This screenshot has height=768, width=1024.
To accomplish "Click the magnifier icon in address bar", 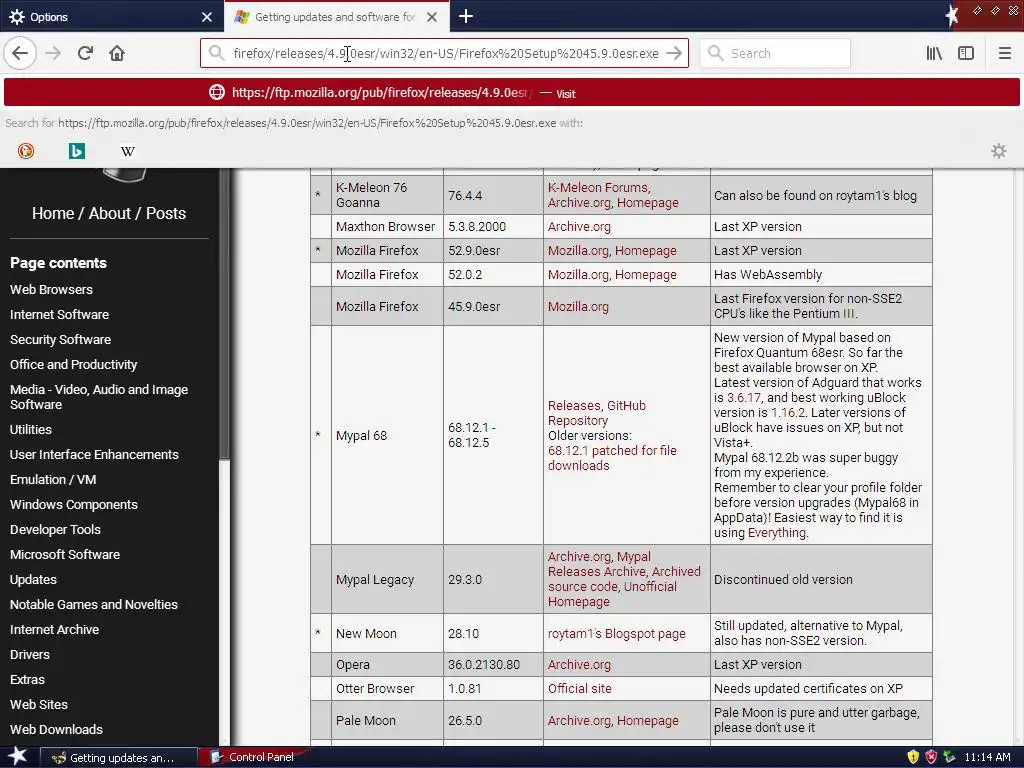I will (216, 53).
